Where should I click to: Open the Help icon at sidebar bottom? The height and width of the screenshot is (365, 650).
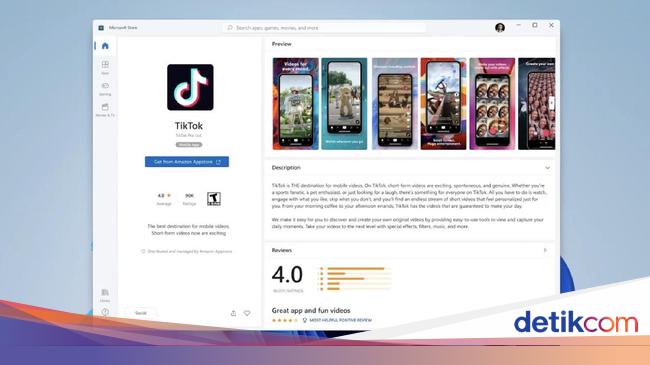105,312
